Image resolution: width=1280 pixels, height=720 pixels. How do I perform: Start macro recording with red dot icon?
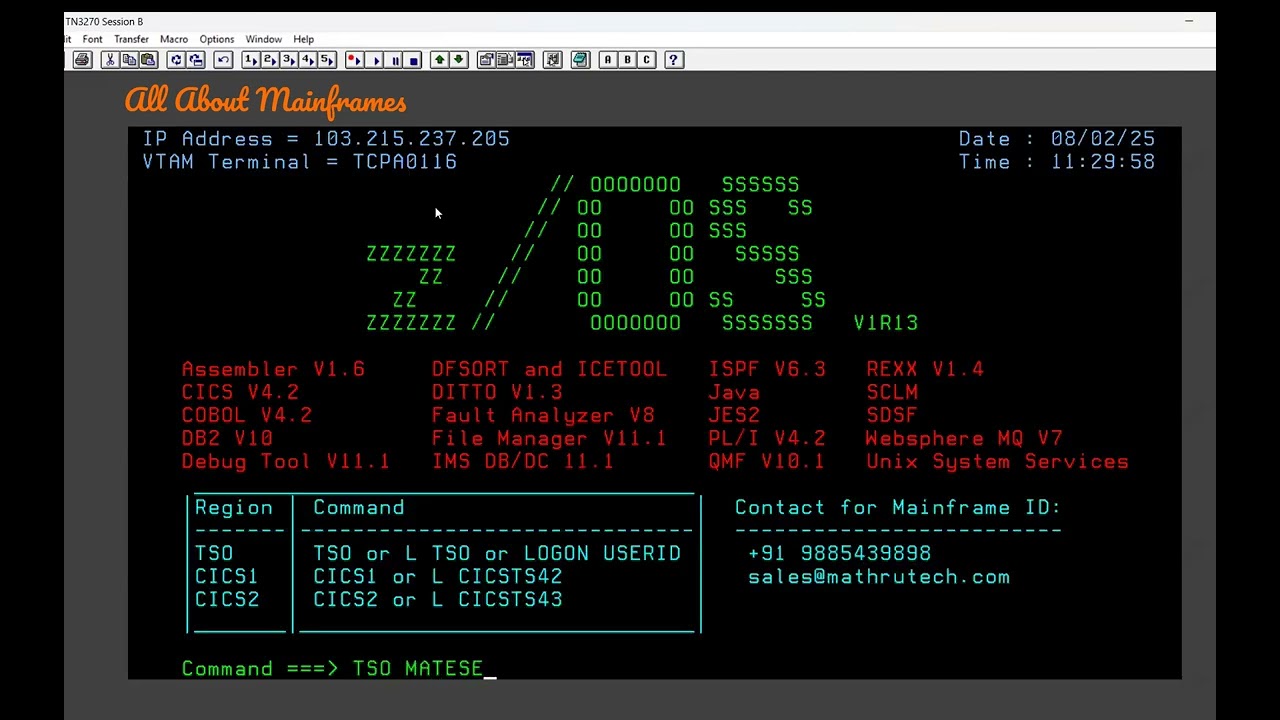pyautogui.click(x=355, y=60)
